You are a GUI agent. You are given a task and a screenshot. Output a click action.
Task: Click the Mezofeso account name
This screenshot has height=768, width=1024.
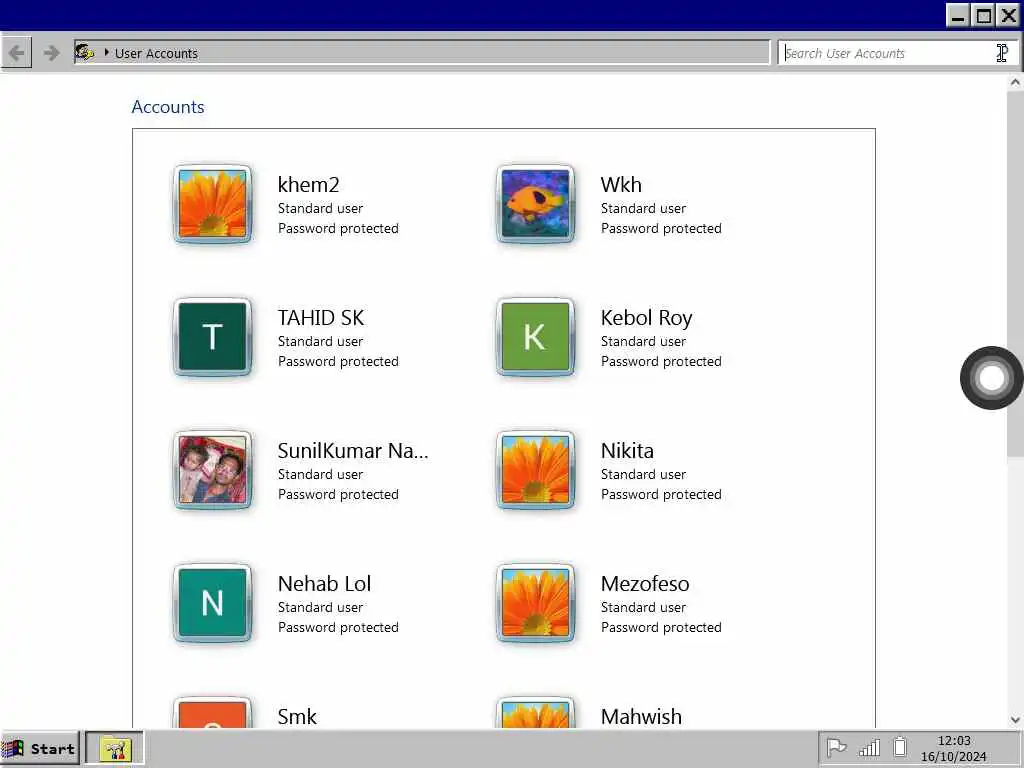tap(645, 584)
